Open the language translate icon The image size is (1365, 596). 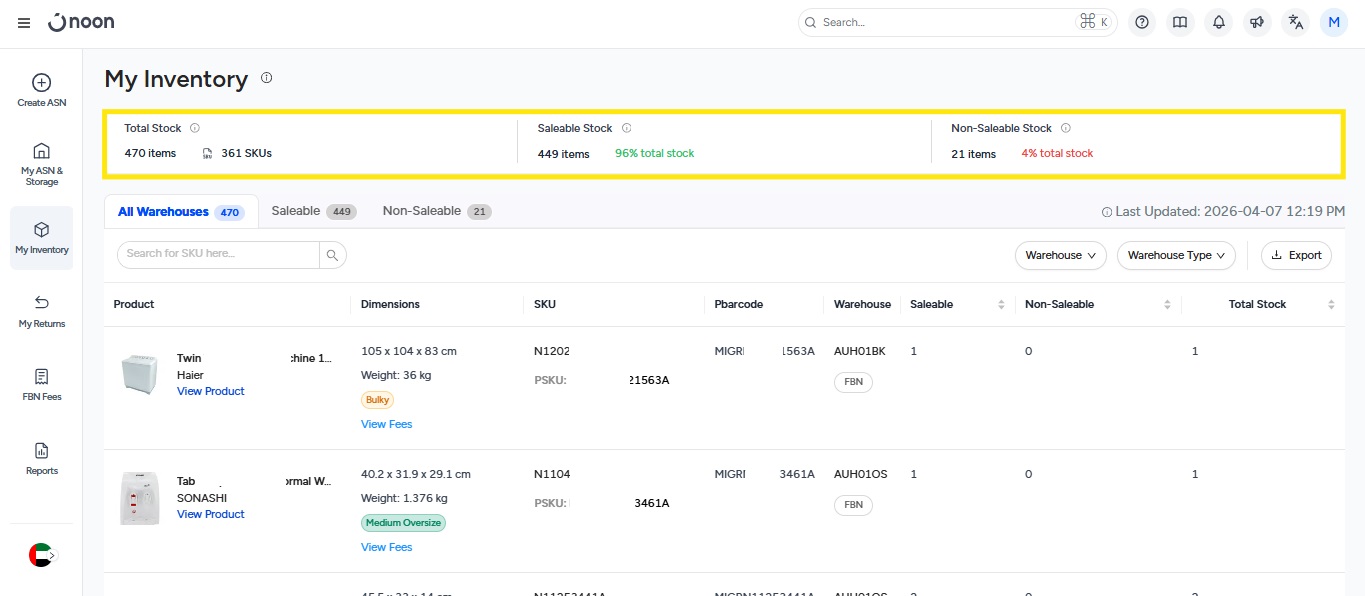(x=1295, y=22)
